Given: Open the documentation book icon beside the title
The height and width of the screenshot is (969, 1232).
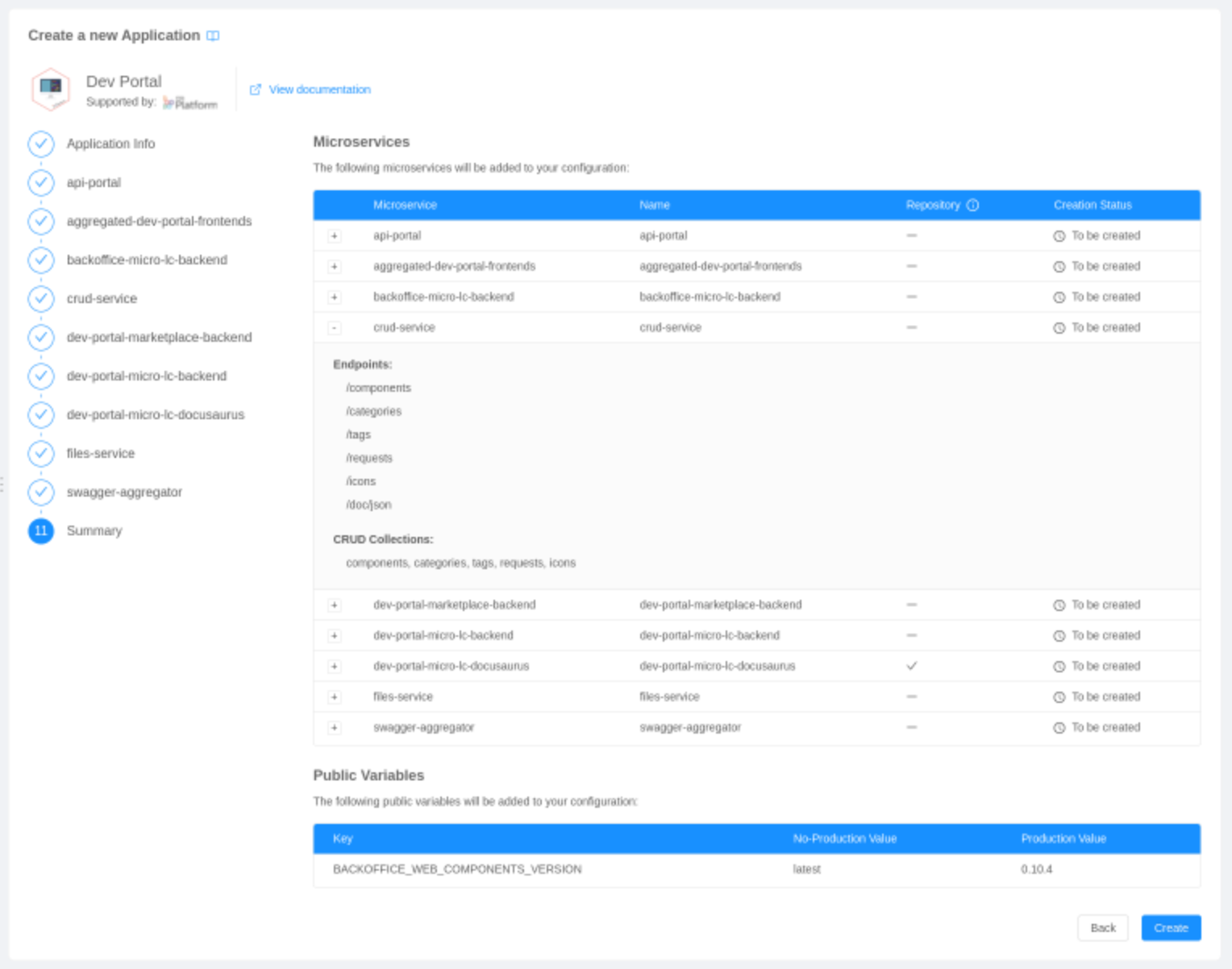Looking at the screenshot, I should click(212, 35).
